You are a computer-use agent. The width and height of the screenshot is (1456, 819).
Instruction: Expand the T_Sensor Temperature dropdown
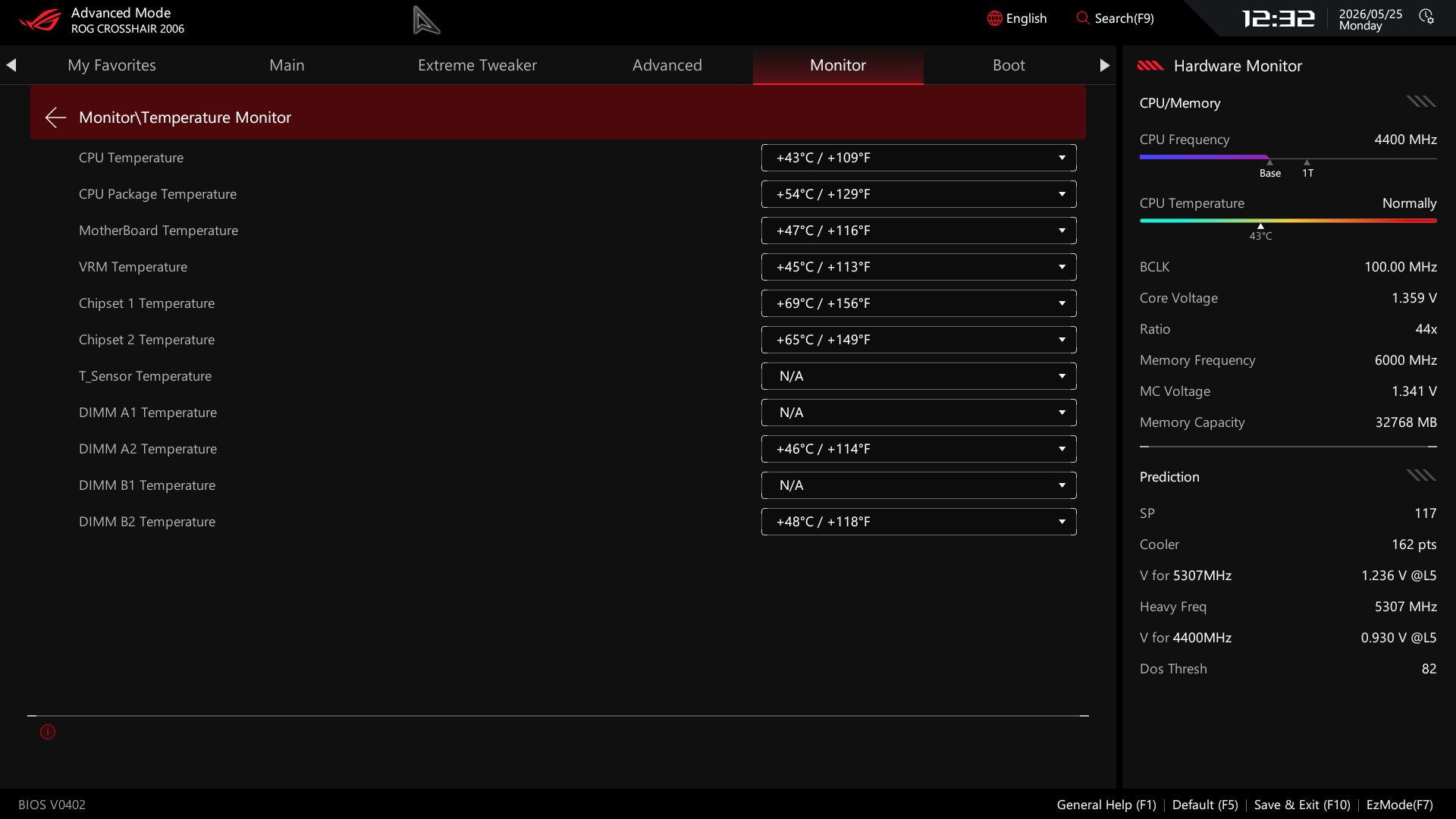click(x=918, y=376)
